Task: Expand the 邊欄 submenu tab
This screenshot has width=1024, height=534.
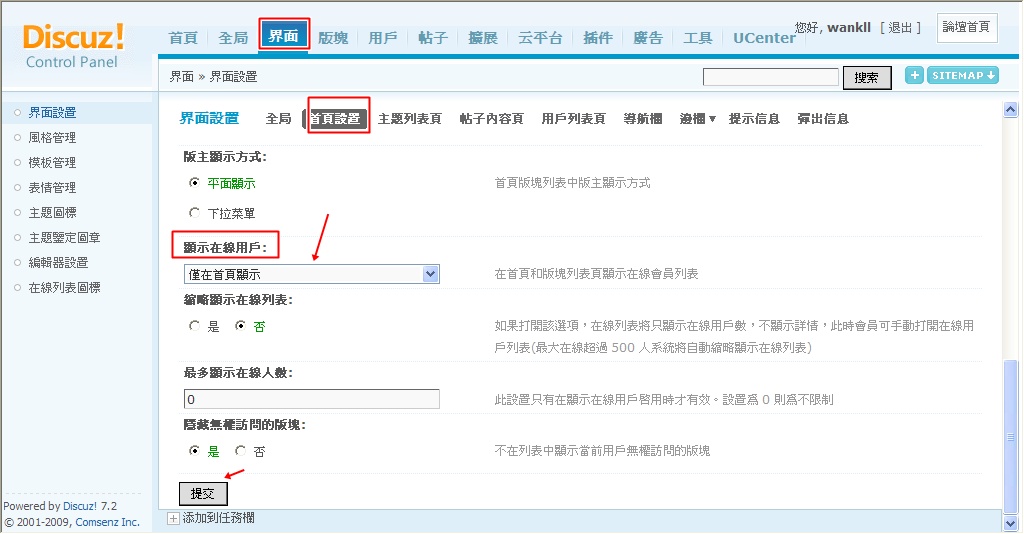Action: 697,119
